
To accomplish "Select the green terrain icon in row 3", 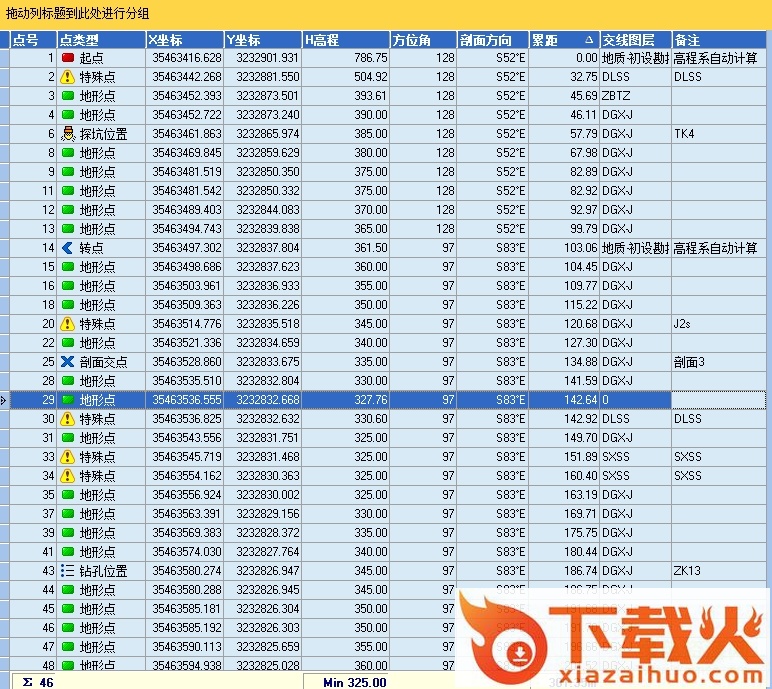I will pos(68,96).
